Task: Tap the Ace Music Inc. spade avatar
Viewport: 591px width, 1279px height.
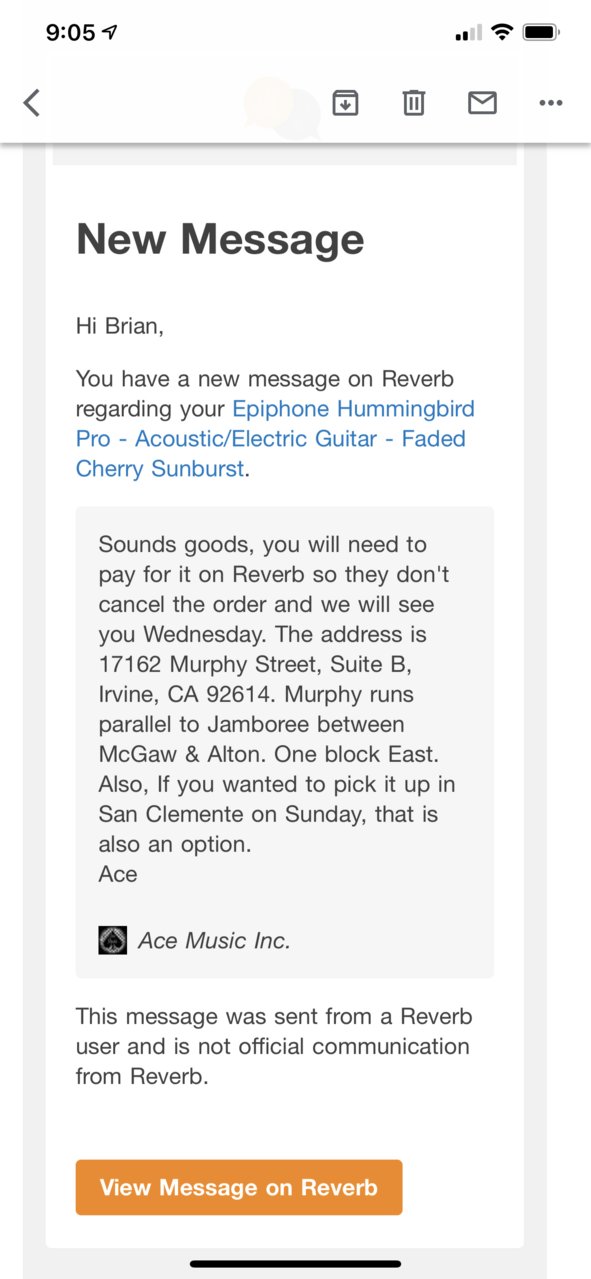Action: (113, 940)
